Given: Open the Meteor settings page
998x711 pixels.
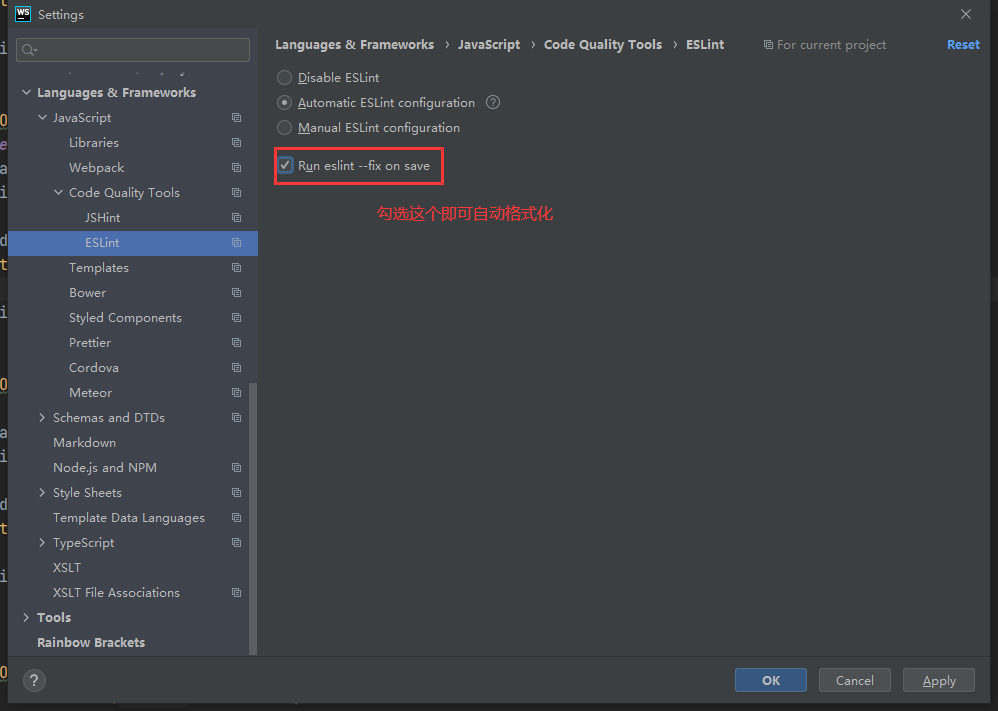Looking at the screenshot, I should point(90,393).
